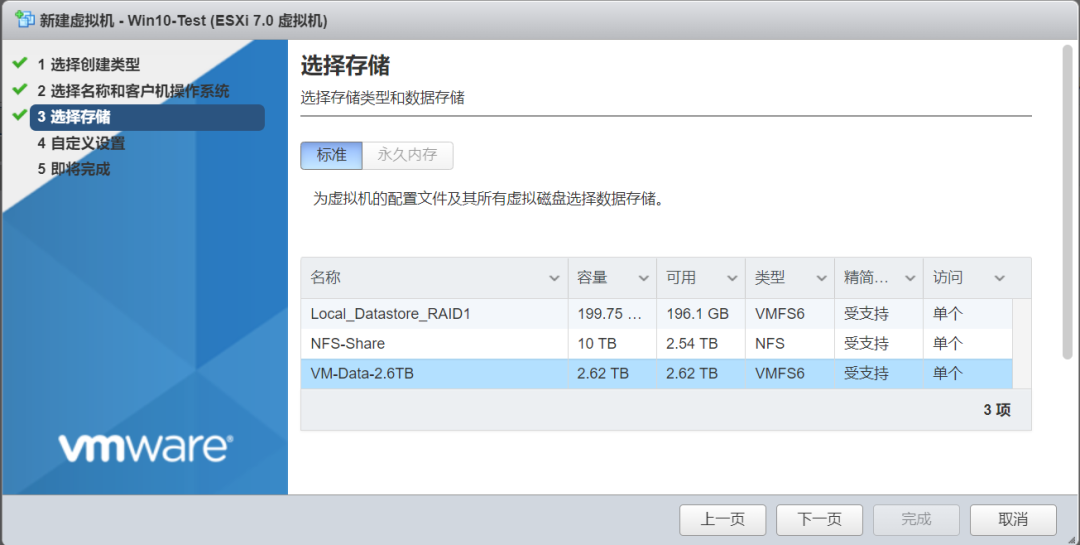Click the 下一页 button

pyautogui.click(x=820, y=520)
